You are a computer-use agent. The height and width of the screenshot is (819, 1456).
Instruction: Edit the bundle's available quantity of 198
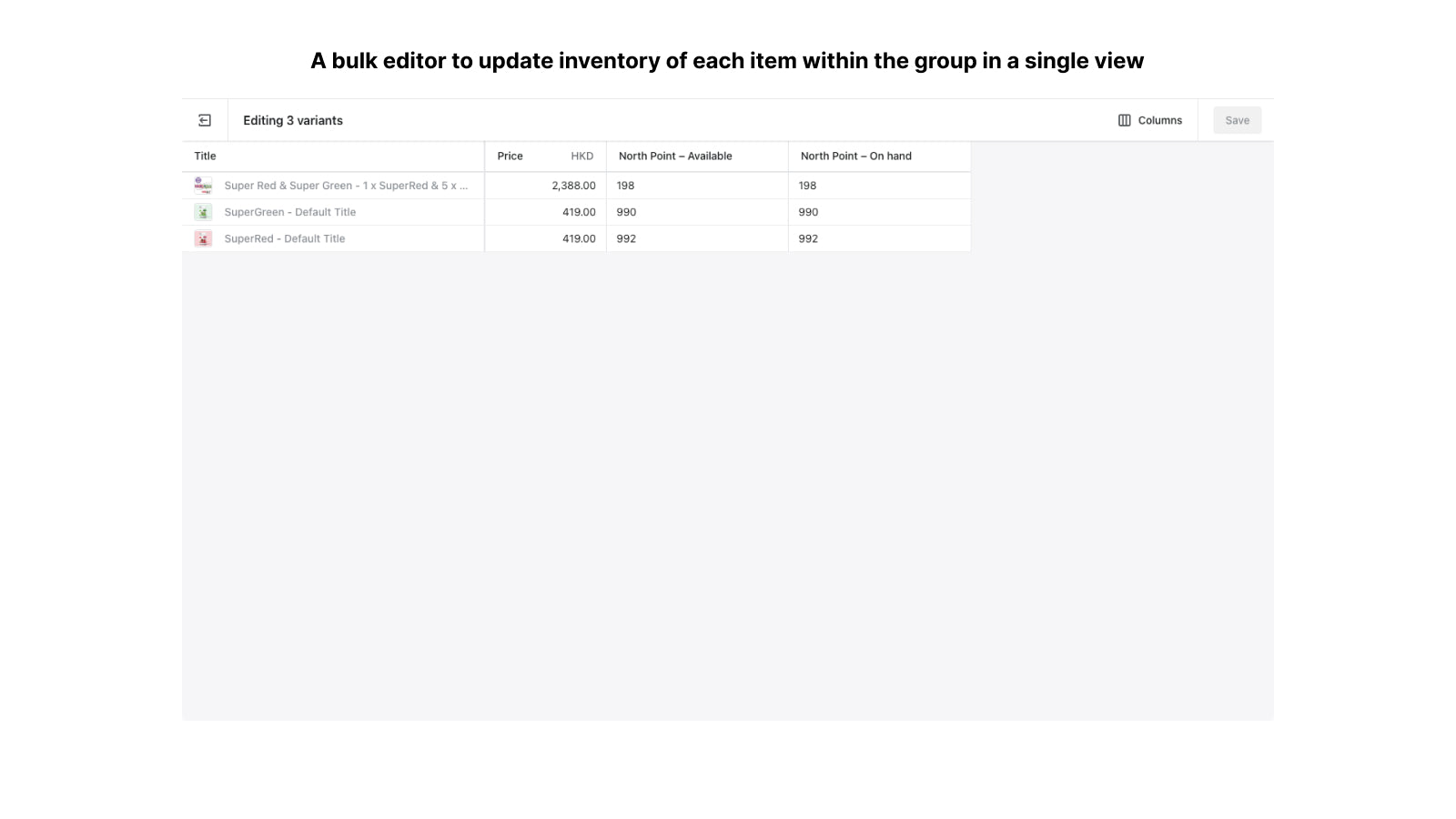click(x=624, y=185)
